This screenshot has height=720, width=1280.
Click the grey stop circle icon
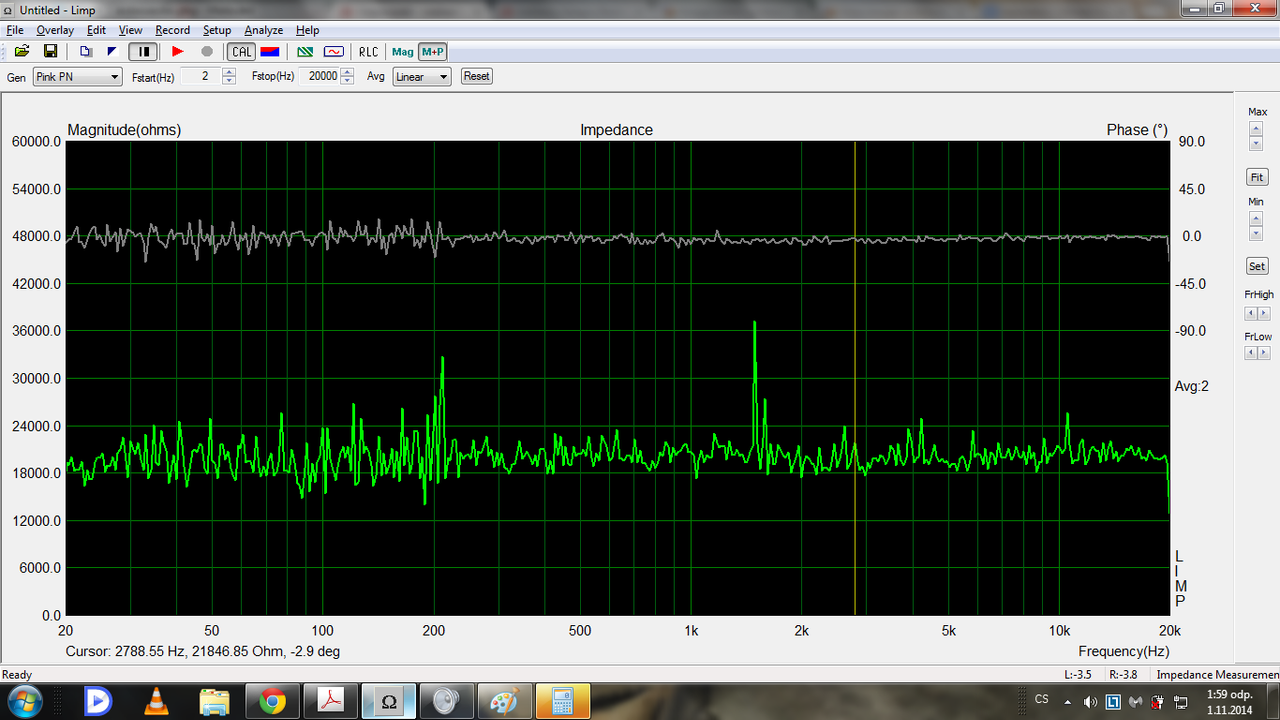pyautogui.click(x=207, y=51)
